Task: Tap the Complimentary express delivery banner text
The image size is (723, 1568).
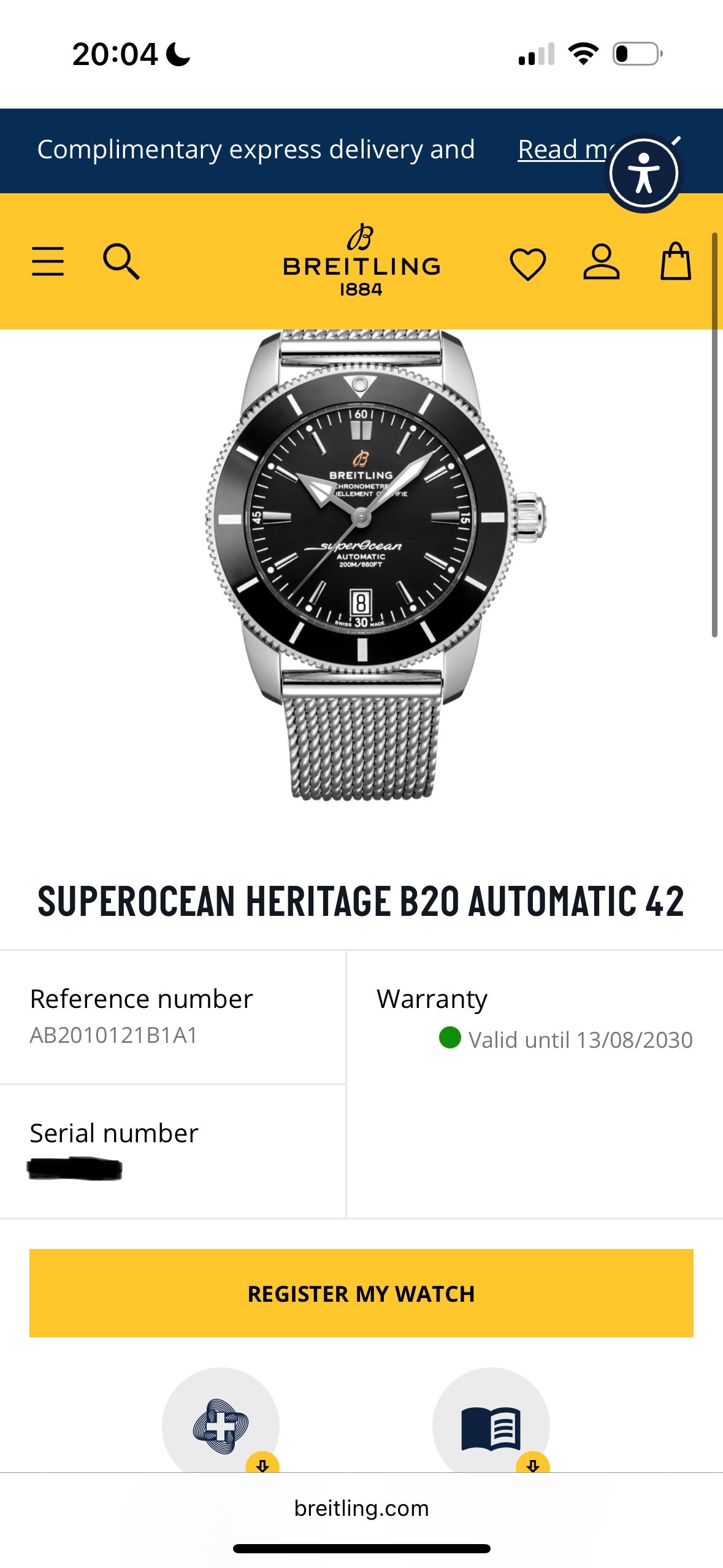Action: point(256,150)
